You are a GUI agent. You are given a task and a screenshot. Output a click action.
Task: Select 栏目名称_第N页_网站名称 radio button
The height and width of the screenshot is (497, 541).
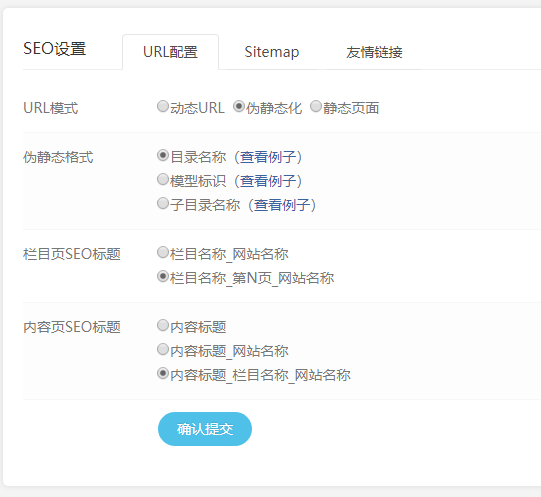click(163, 276)
